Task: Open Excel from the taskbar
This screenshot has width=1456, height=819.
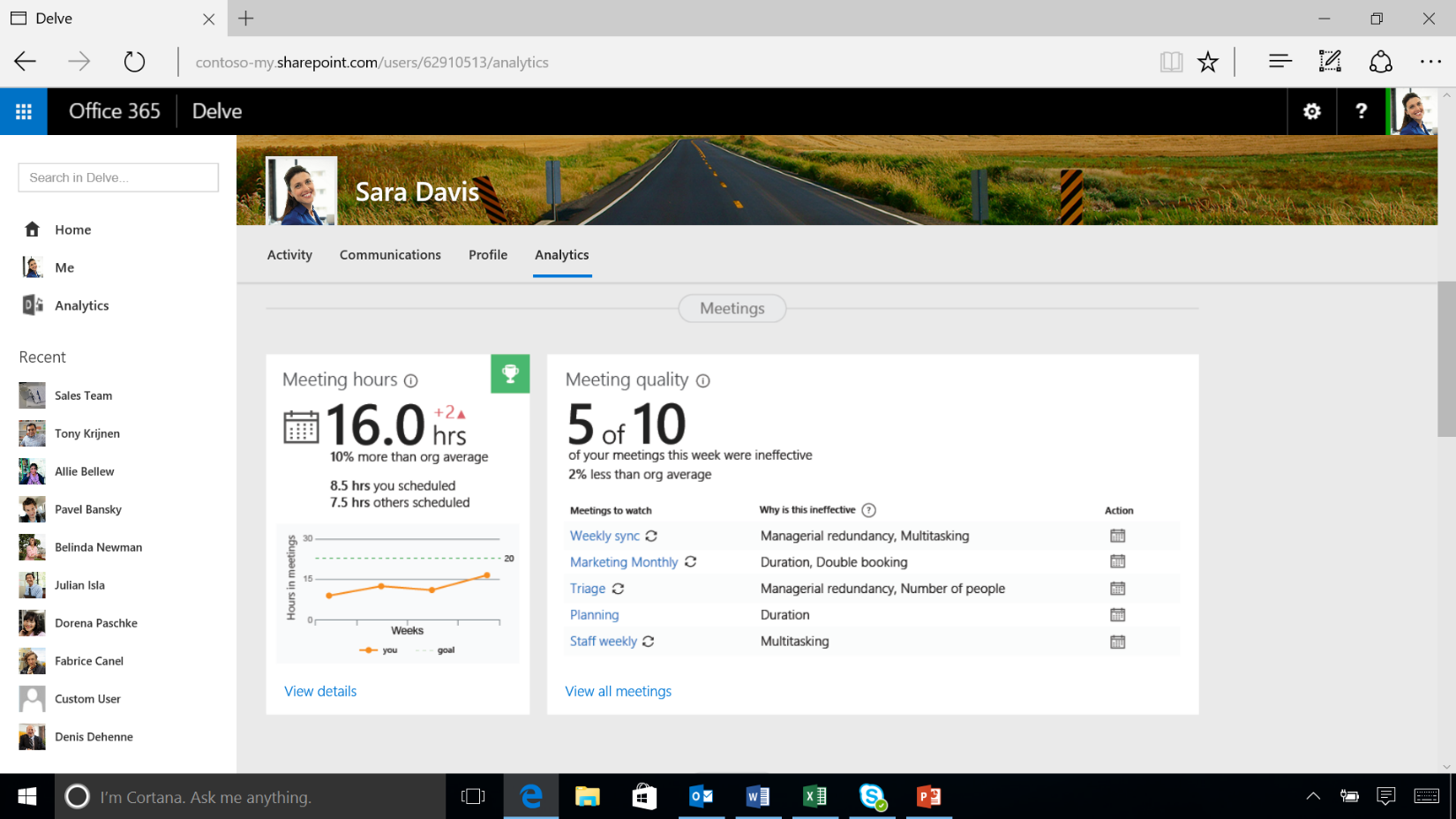Action: click(x=814, y=796)
